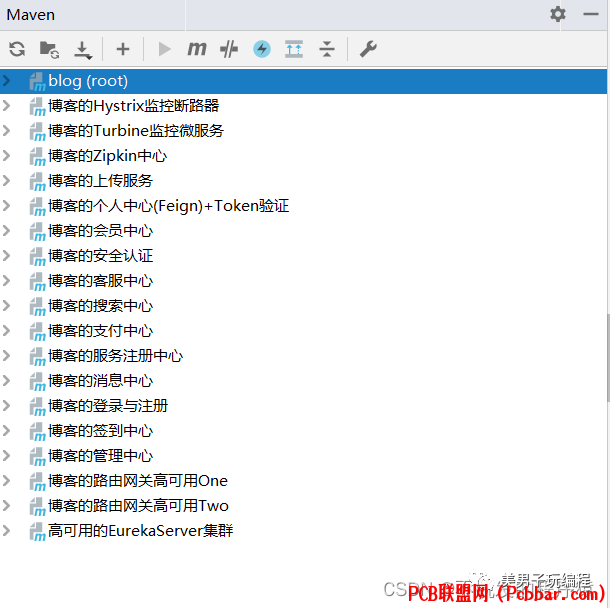Toggle offline mode lightning icon
The height and width of the screenshot is (608, 610).
[262, 49]
